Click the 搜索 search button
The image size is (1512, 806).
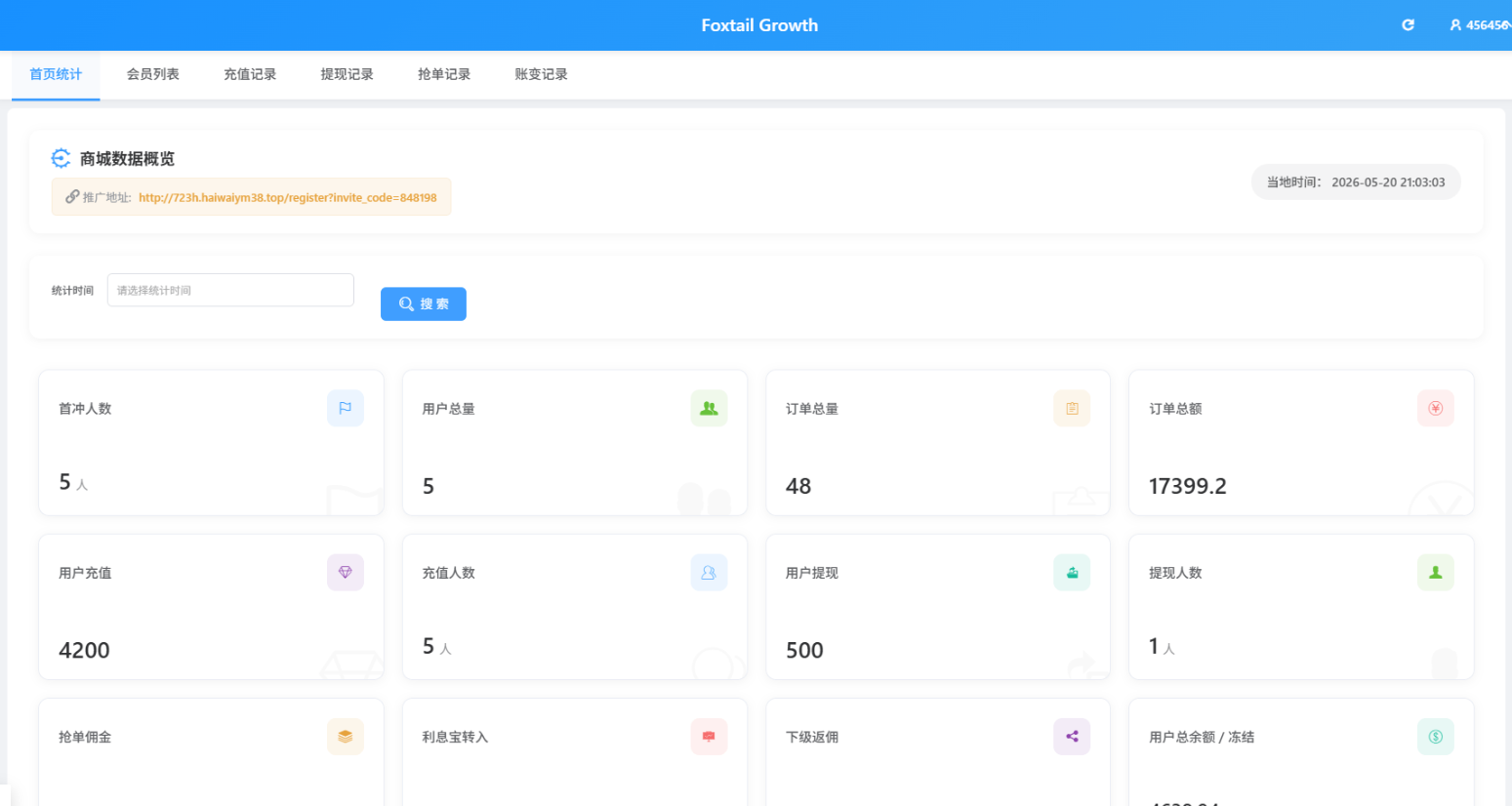click(x=424, y=304)
